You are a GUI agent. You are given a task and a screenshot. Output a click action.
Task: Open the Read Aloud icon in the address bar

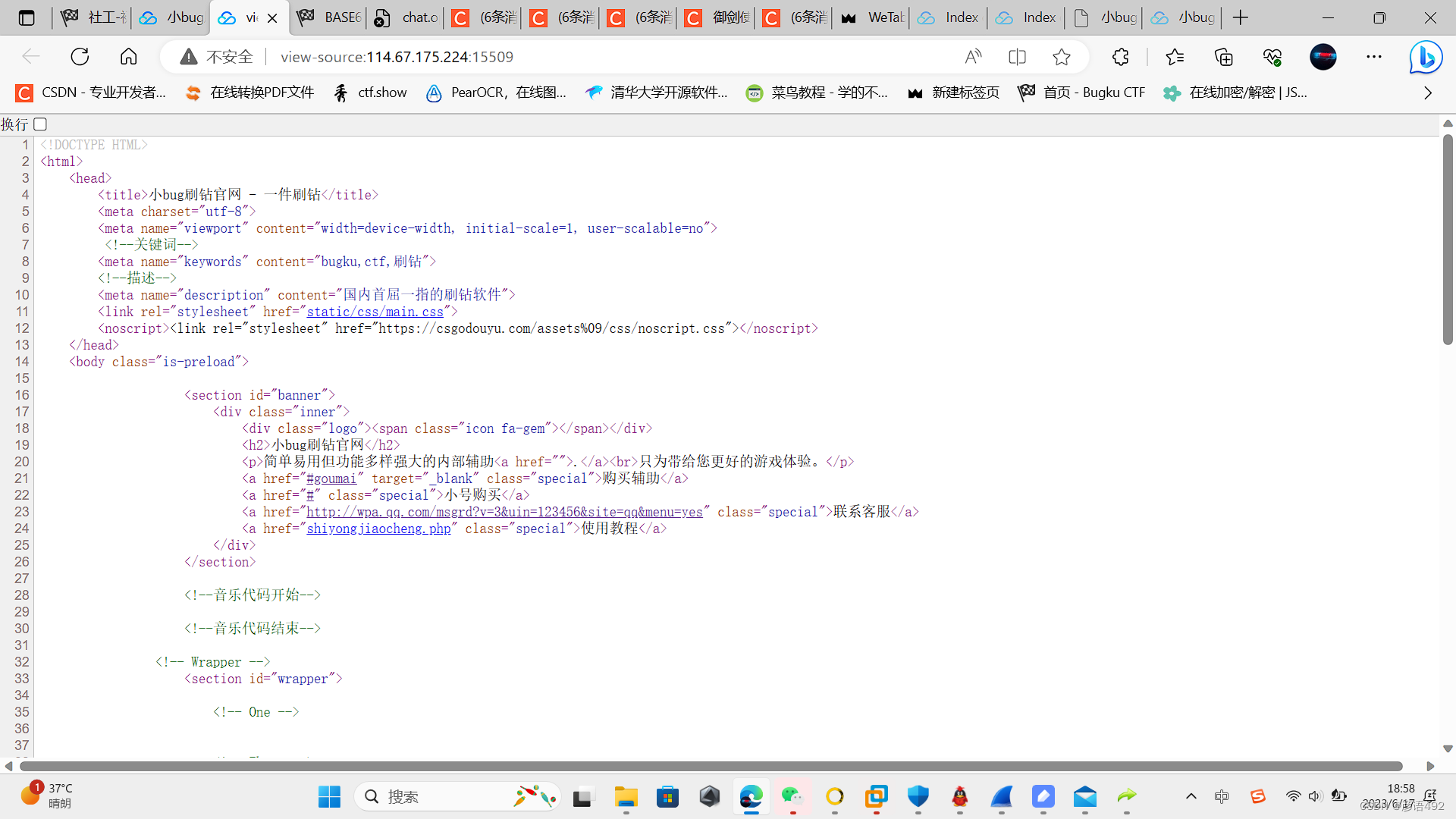[x=973, y=57]
